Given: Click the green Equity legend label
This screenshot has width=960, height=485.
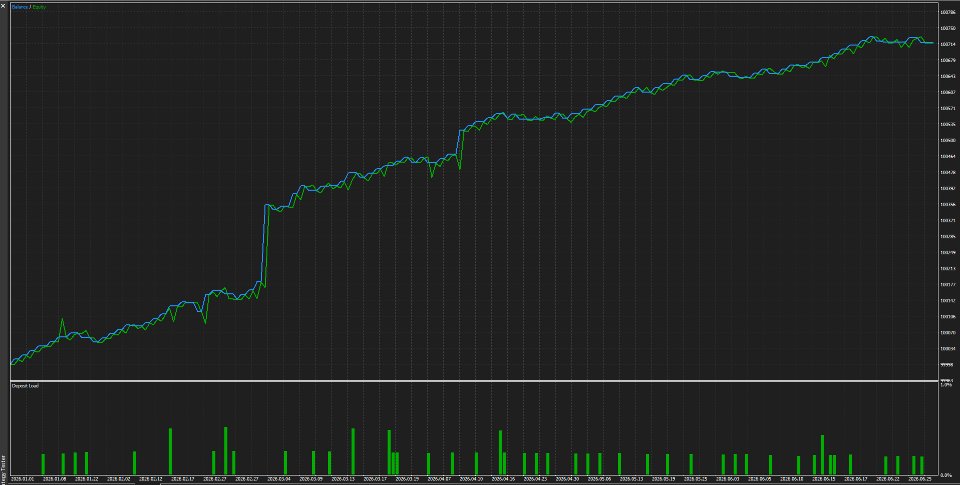Looking at the screenshot, I should tap(38, 7).
